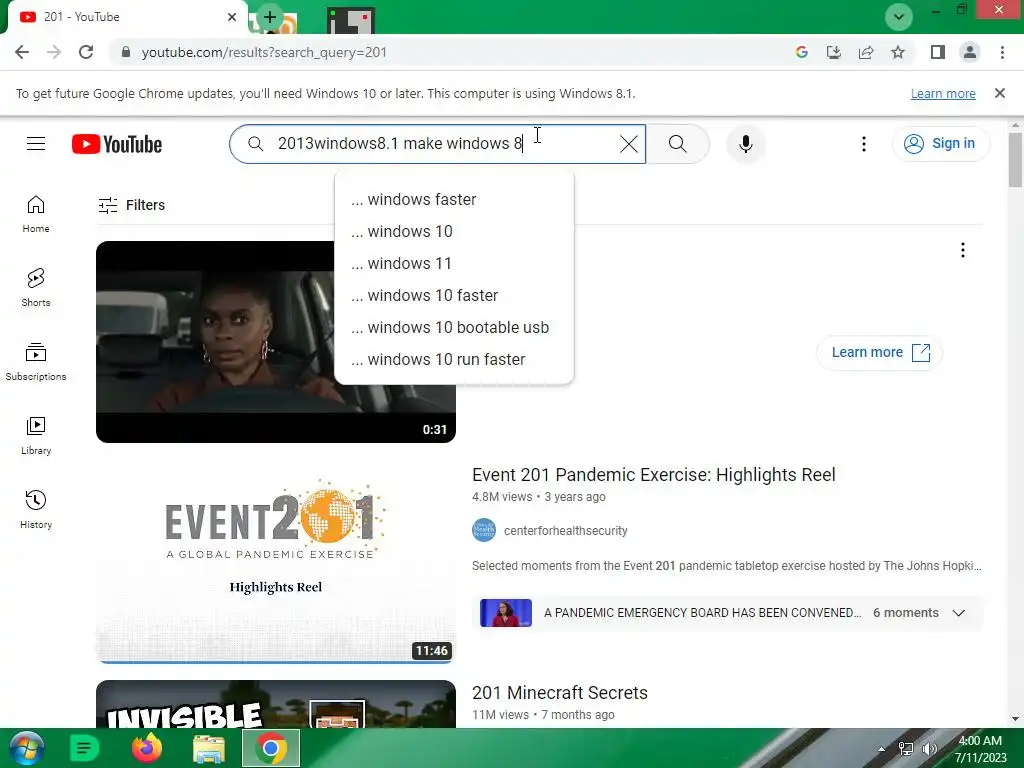Open 201 Minecraft Secrets video title

point(560,693)
